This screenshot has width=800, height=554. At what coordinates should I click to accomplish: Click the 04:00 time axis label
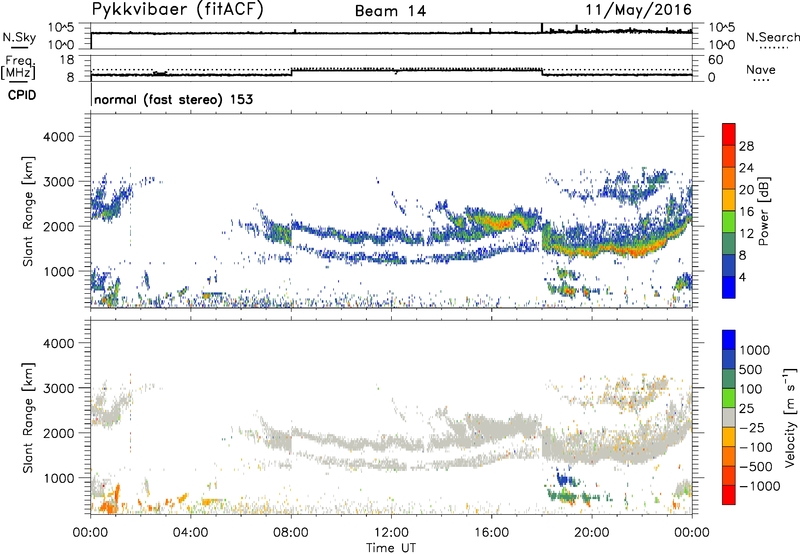coord(191,533)
